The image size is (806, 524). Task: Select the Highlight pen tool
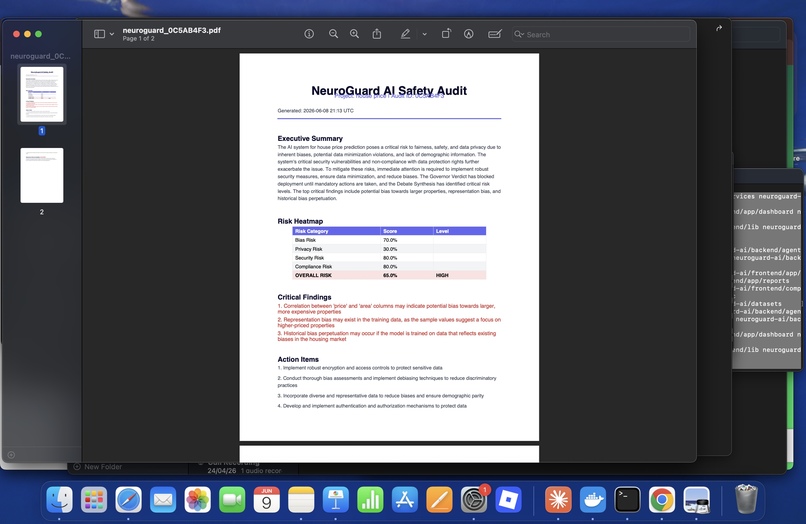click(x=406, y=34)
